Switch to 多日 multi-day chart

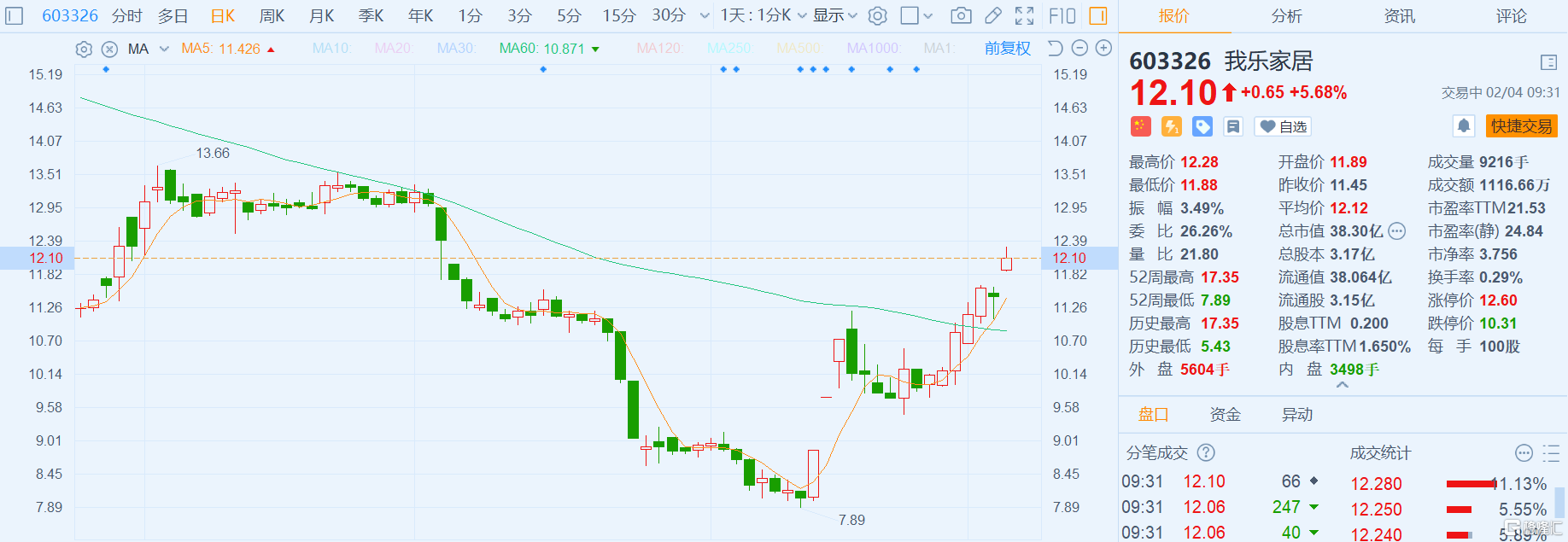tap(173, 15)
